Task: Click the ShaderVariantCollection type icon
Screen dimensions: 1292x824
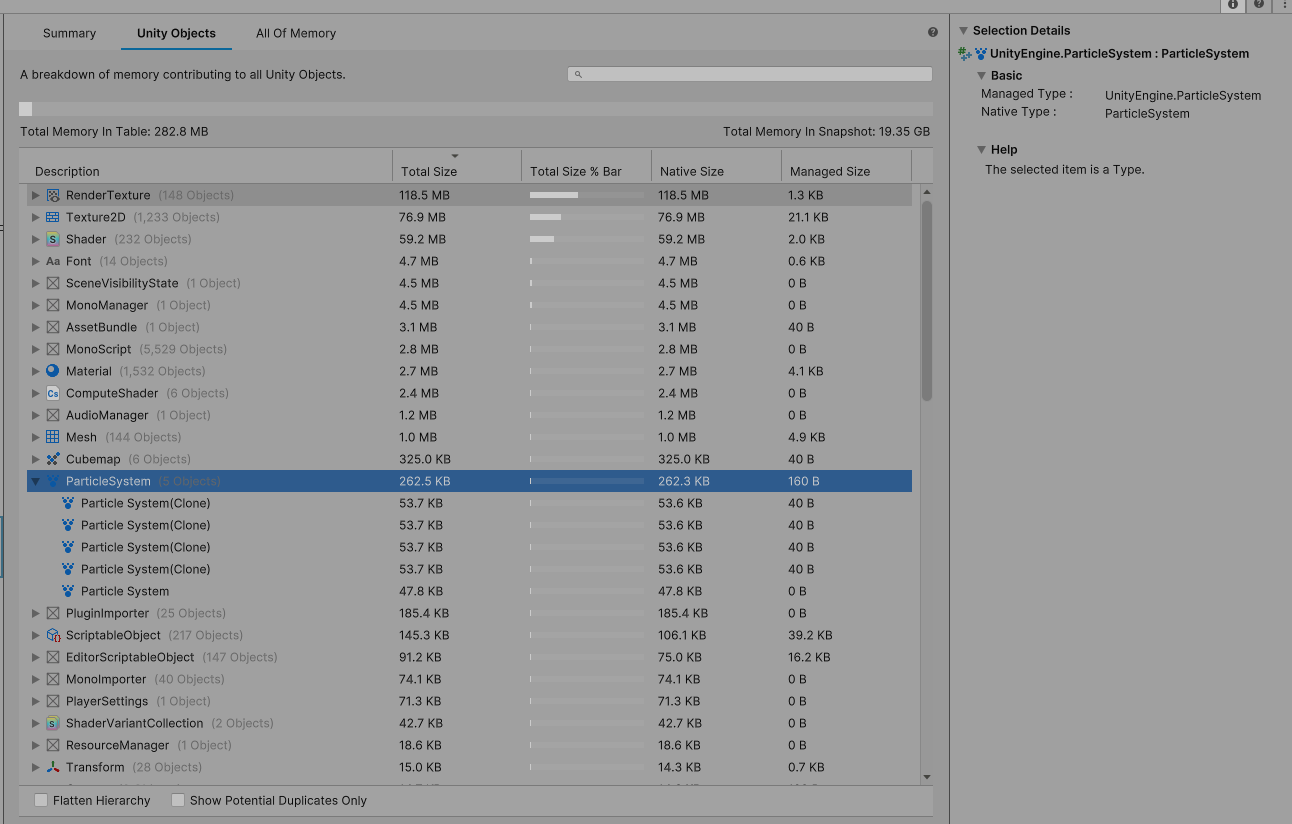Action: pos(53,723)
